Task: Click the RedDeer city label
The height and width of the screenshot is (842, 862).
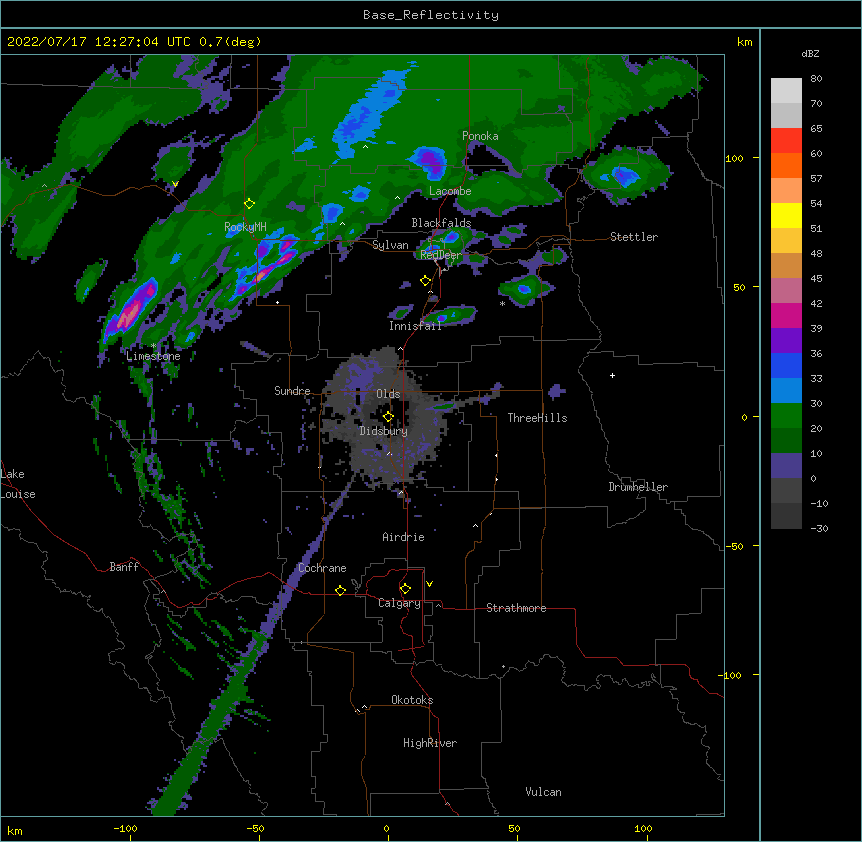Action: (440, 255)
